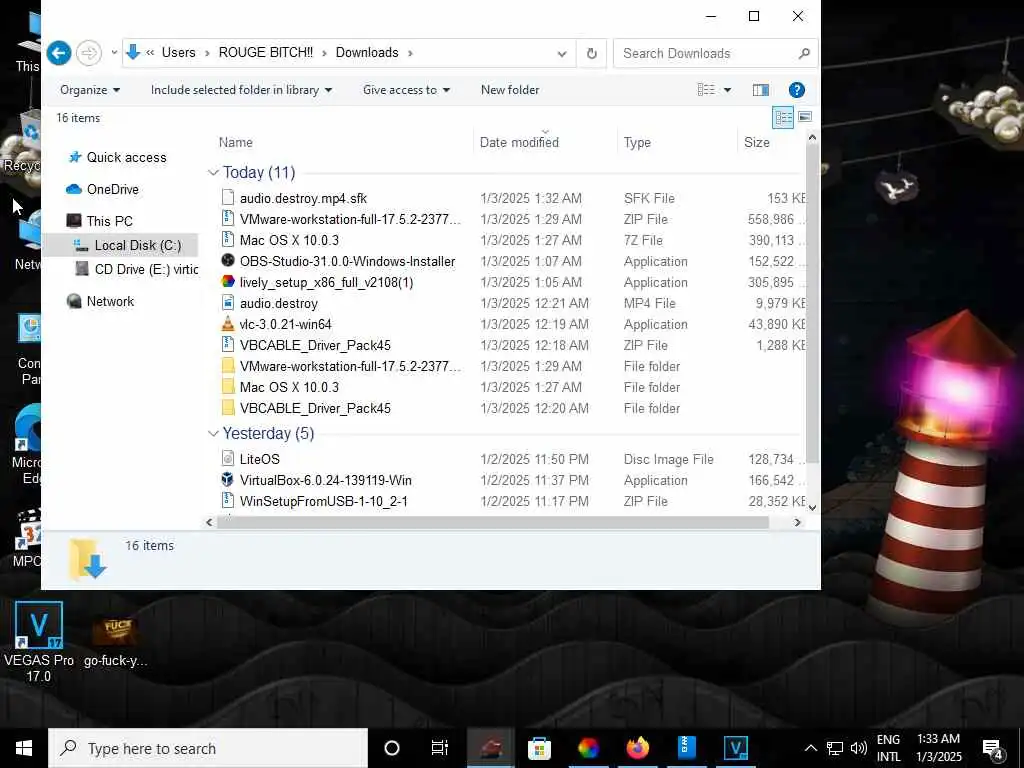Viewport: 1024px width, 768px height.
Task: Open the VEGAS Pro taskbar icon
Action: click(x=736, y=748)
